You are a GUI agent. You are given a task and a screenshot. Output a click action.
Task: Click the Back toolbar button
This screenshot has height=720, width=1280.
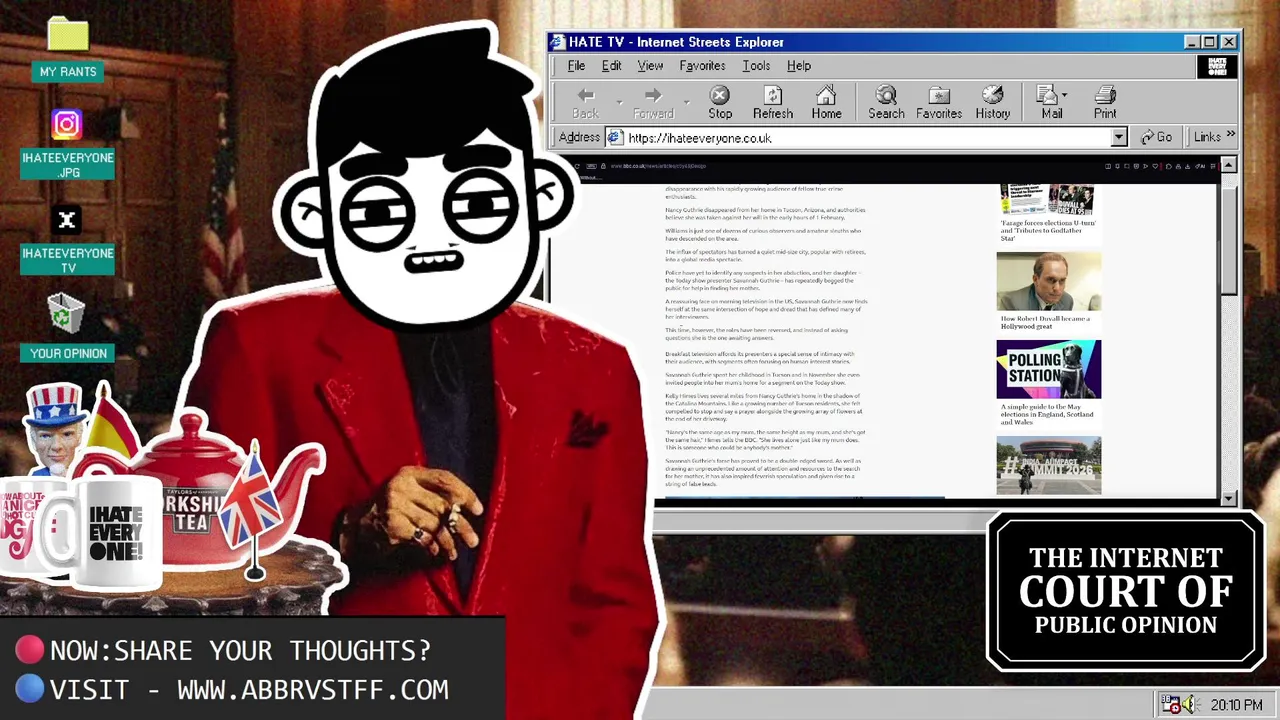point(586,103)
